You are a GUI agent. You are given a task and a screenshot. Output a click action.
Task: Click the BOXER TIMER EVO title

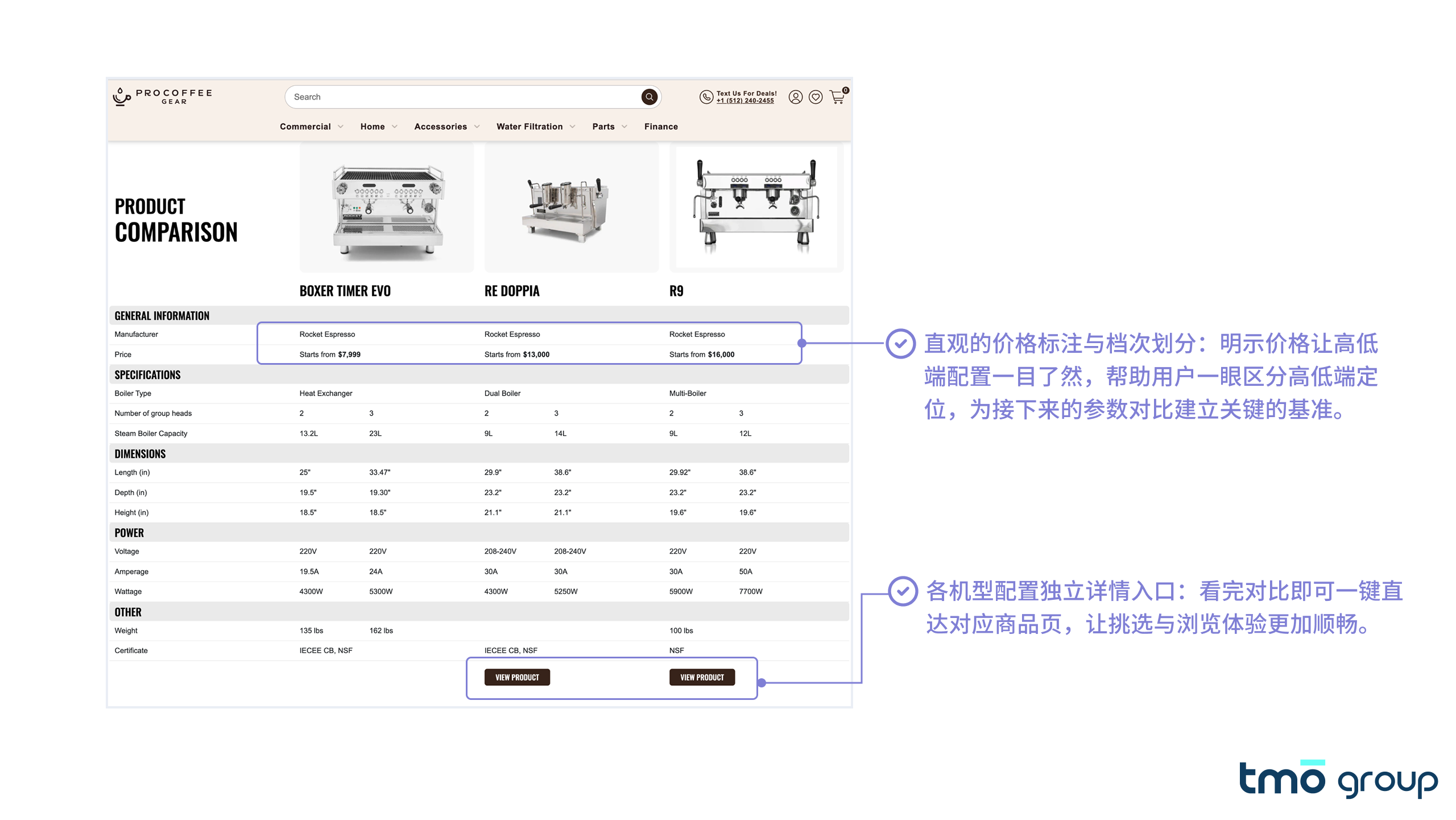[x=345, y=291]
